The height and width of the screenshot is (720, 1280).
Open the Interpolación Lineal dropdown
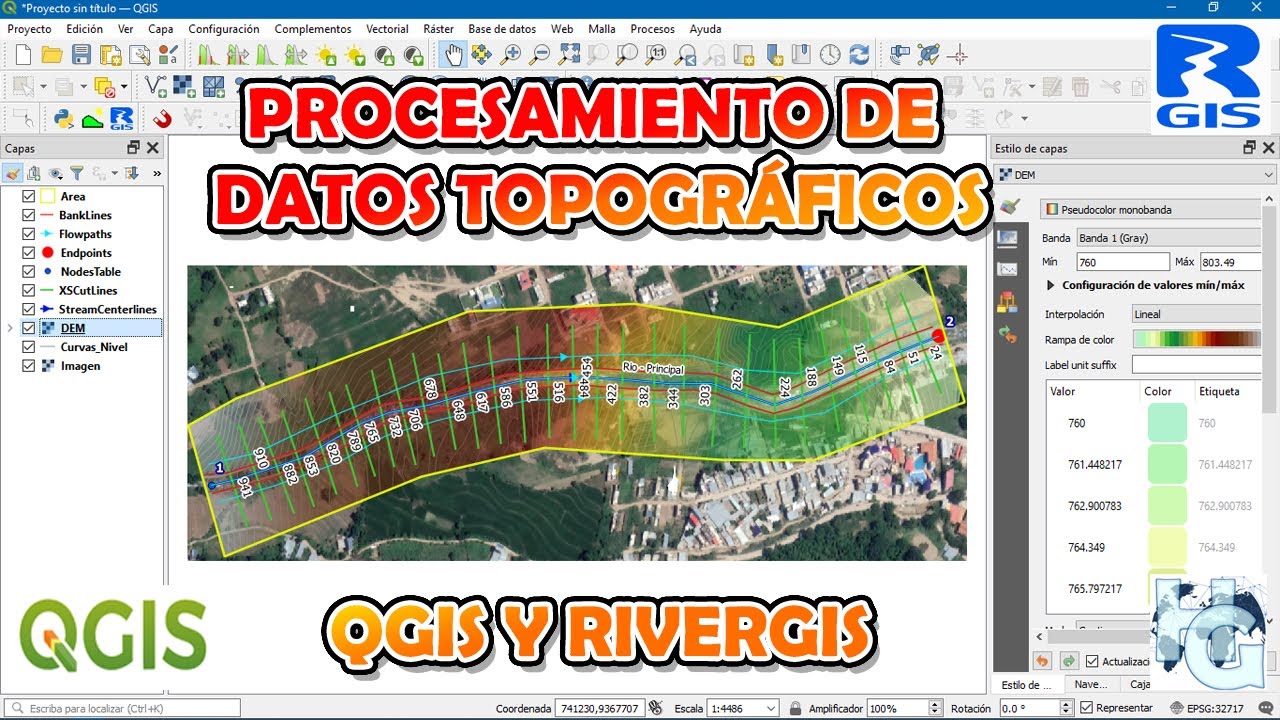coord(1195,314)
